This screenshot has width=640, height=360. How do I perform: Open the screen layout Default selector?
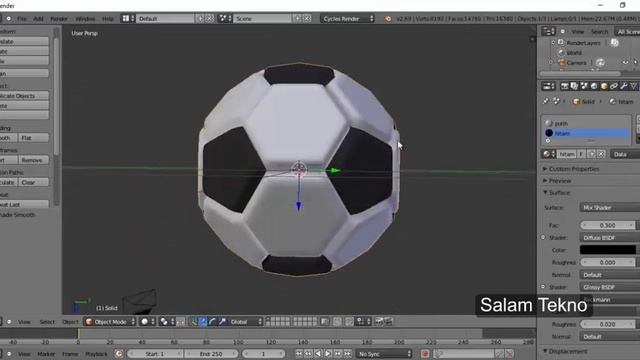(x=165, y=19)
